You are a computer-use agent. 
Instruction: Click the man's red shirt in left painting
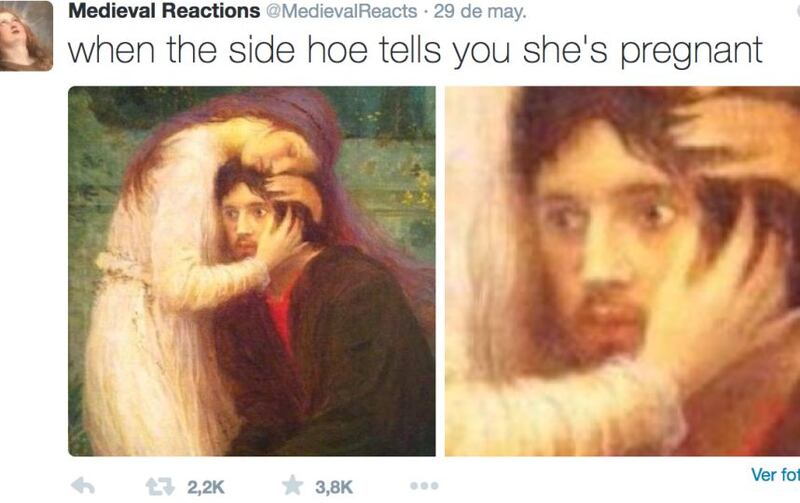tap(282, 316)
